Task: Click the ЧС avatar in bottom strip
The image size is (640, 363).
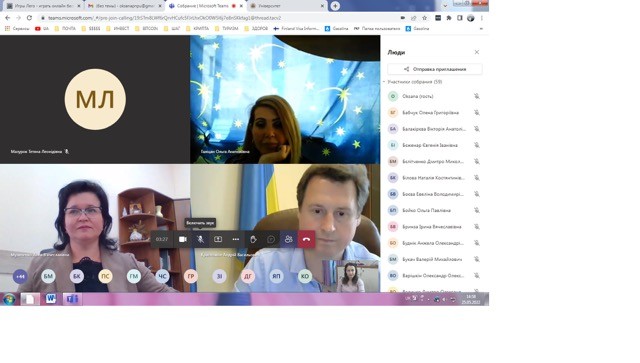Action: pos(162,276)
